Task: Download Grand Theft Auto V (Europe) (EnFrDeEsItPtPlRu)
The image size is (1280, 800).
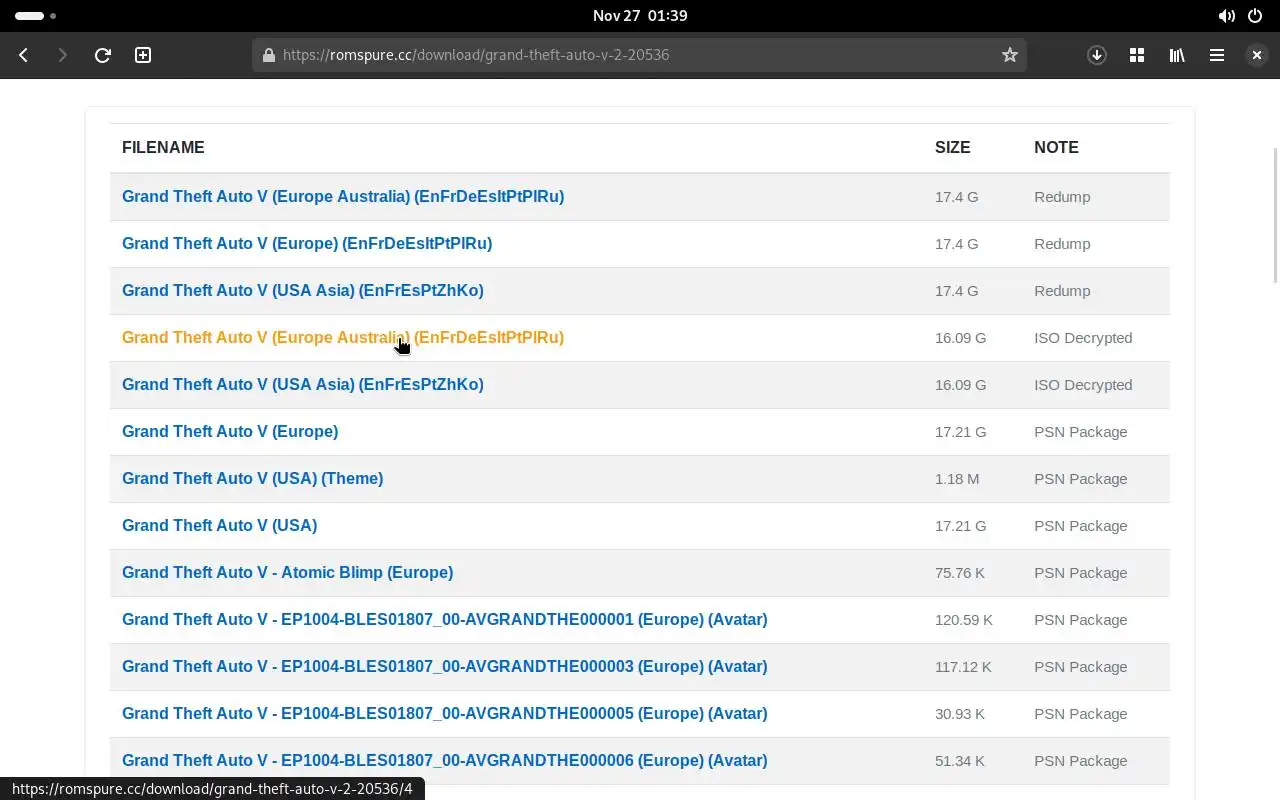Action: (x=307, y=244)
